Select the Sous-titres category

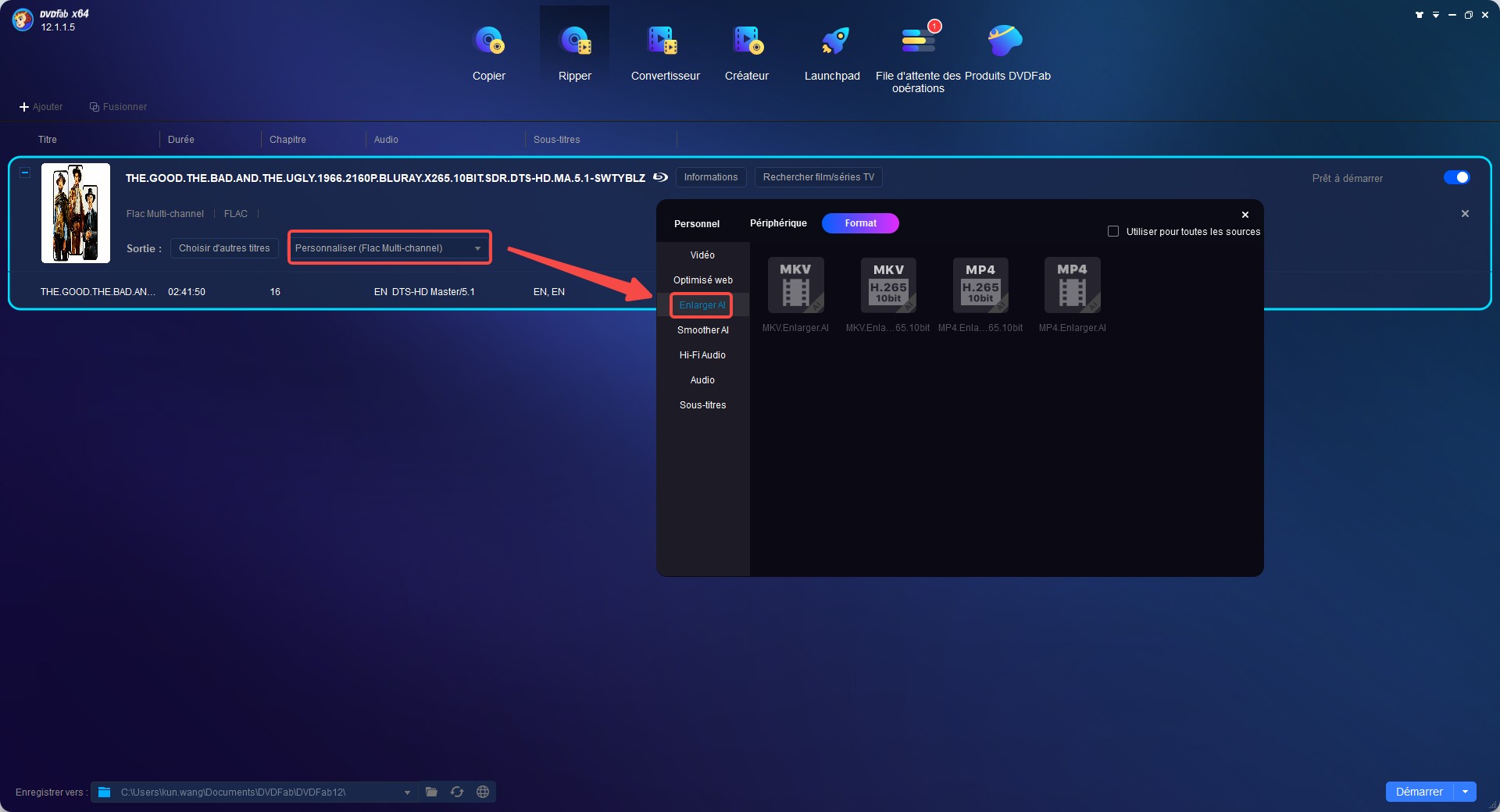coord(702,405)
